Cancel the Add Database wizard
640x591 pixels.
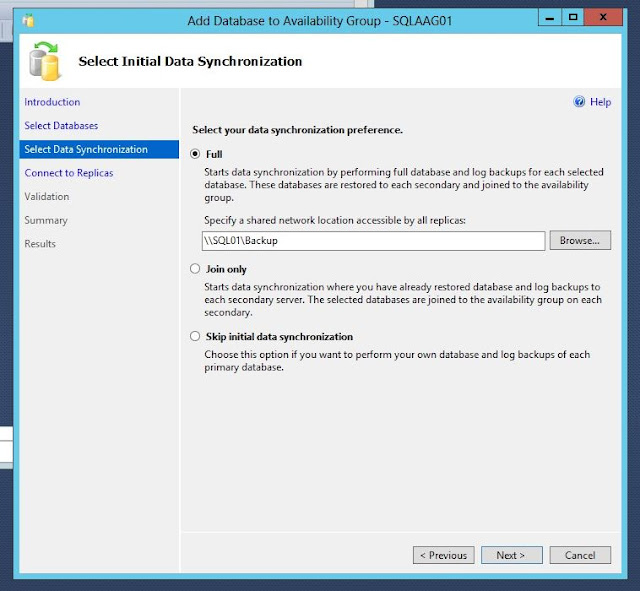580,555
